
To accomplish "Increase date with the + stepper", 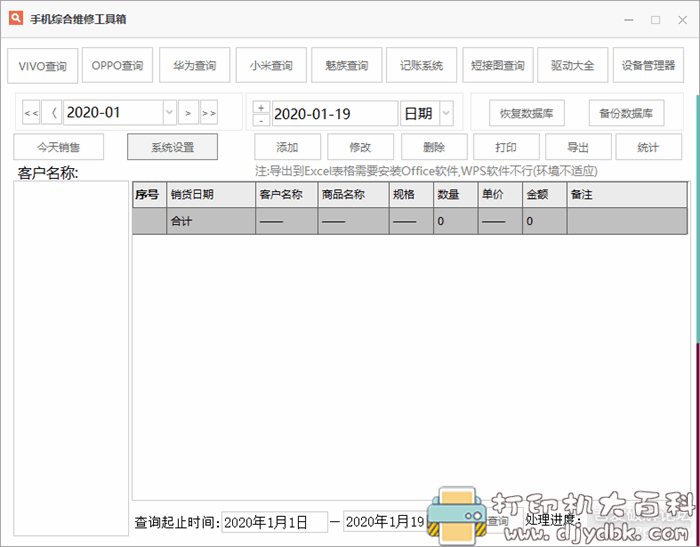I will pos(261,108).
